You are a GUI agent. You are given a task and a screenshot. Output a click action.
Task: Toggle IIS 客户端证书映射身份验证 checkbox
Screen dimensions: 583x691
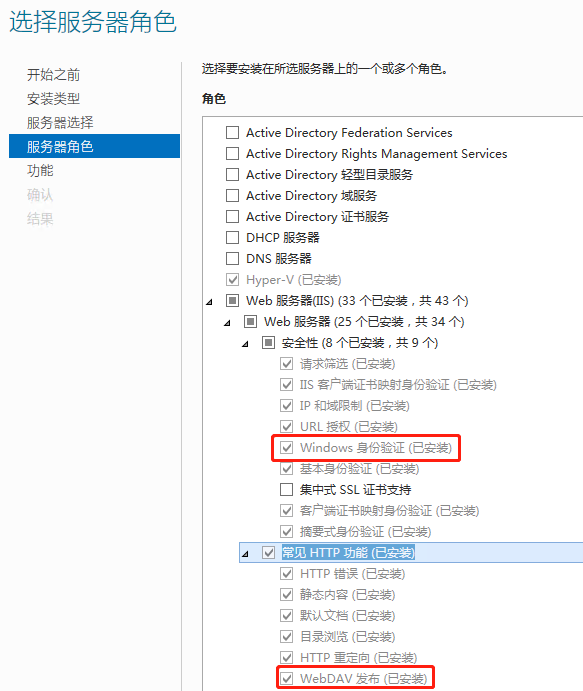point(286,385)
